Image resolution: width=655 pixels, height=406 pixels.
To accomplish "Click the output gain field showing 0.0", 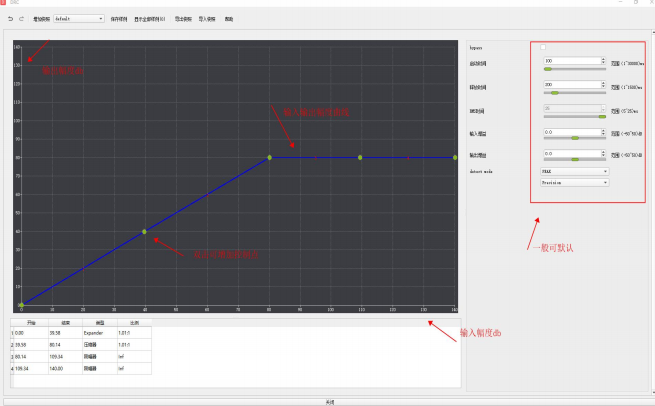I will click(x=572, y=154).
